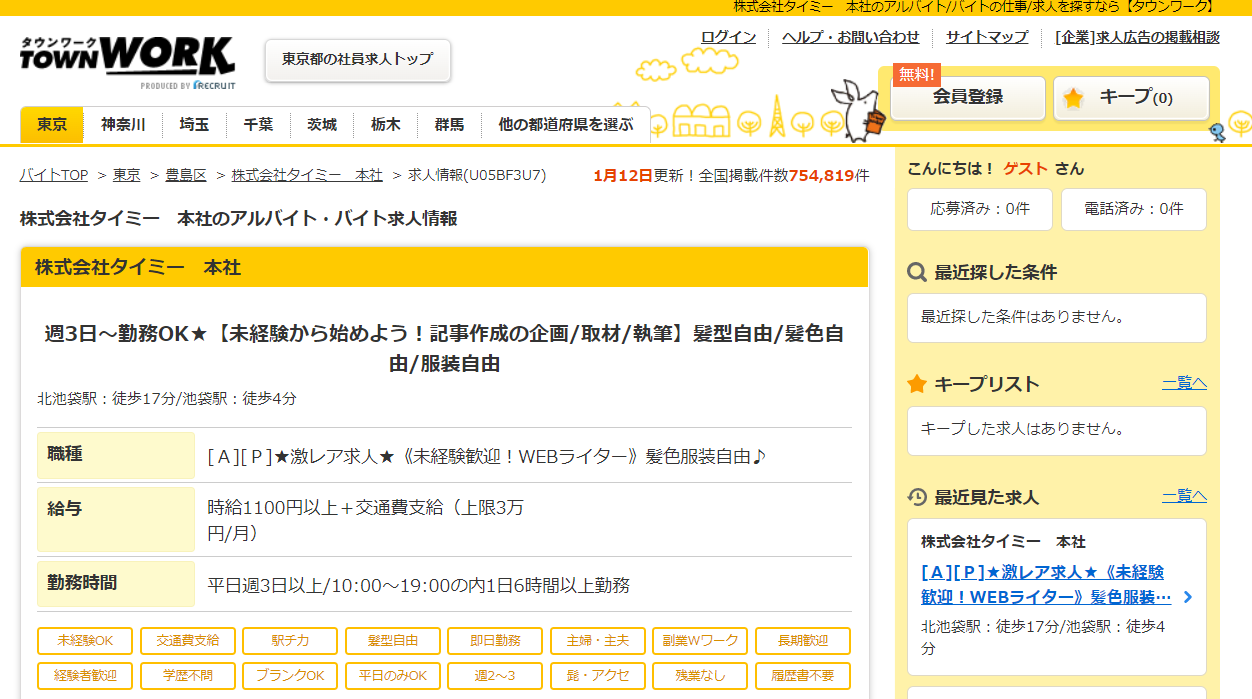Click 東京 breadcrumb link
Screen dimensions: 1252x699
(126, 175)
